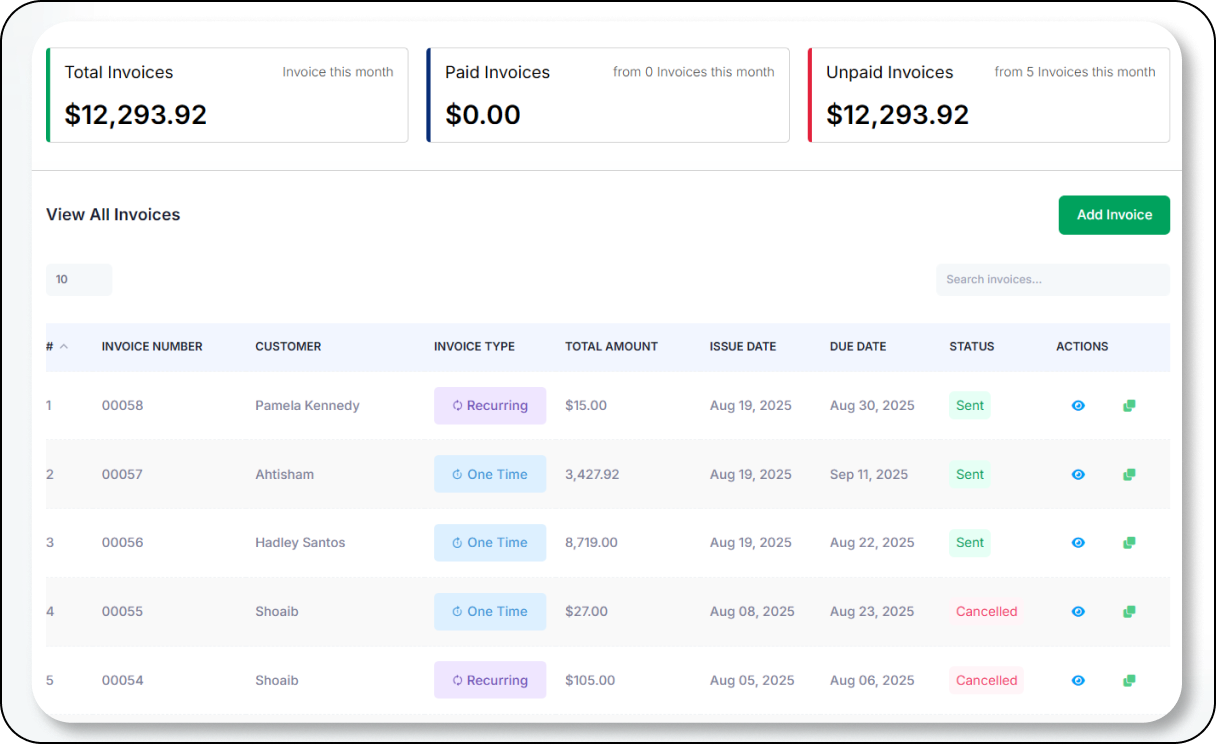Image resolution: width=1216 pixels, height=747 pixels.
Task: Click the Recurring badge for Pamela Kennedy
Action: pyautogui.click(x=490, y=406)
